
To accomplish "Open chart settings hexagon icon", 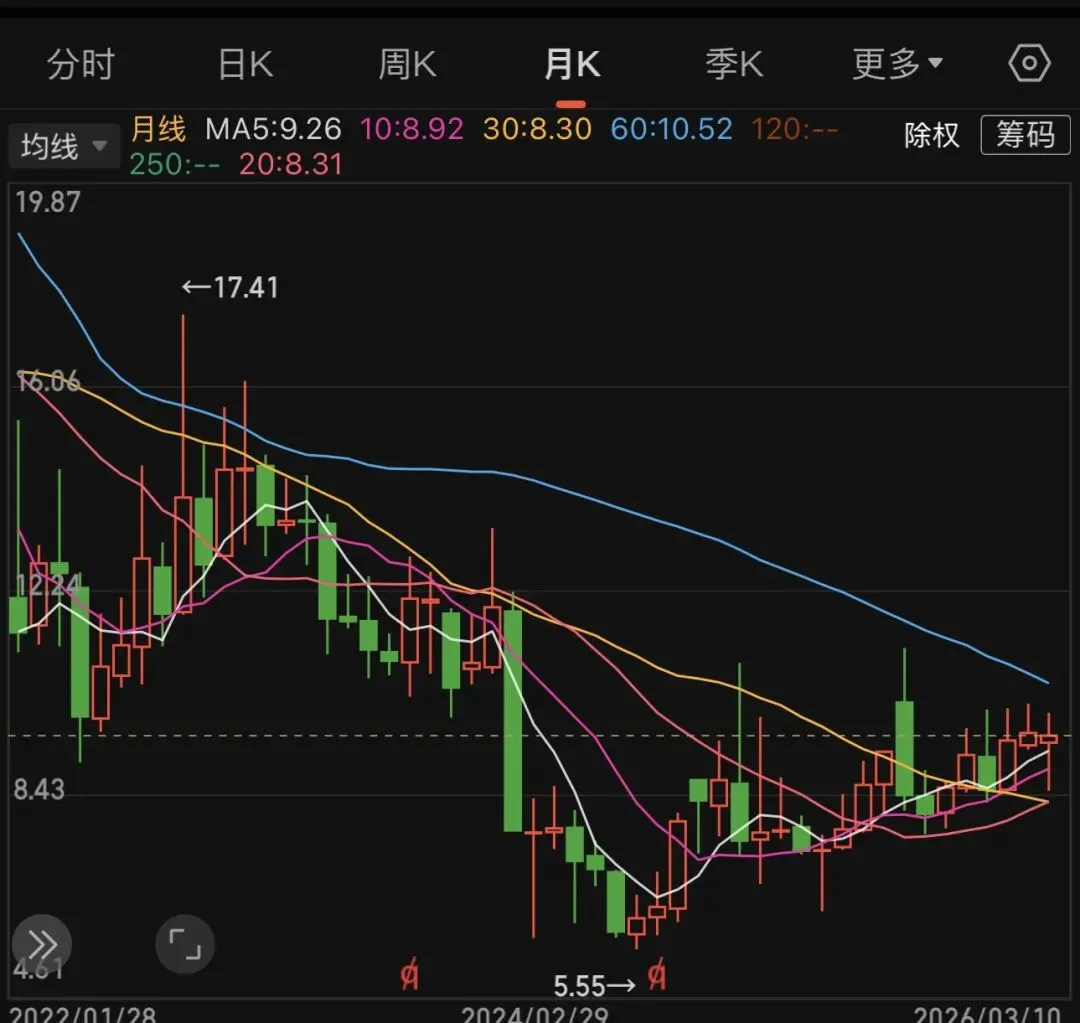I will coord(1029,63).
